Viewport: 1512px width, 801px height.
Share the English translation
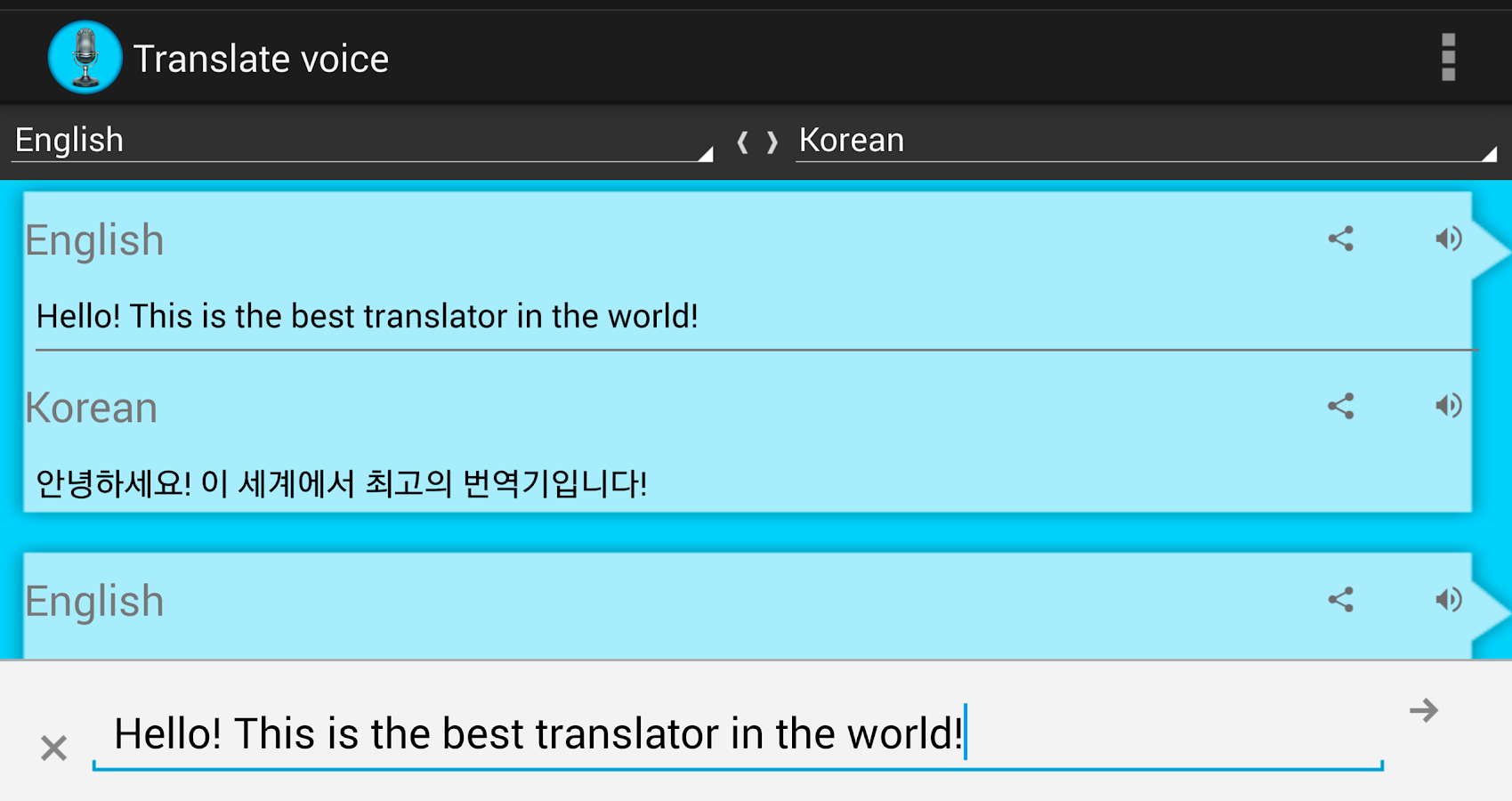tap(1342, 239)
